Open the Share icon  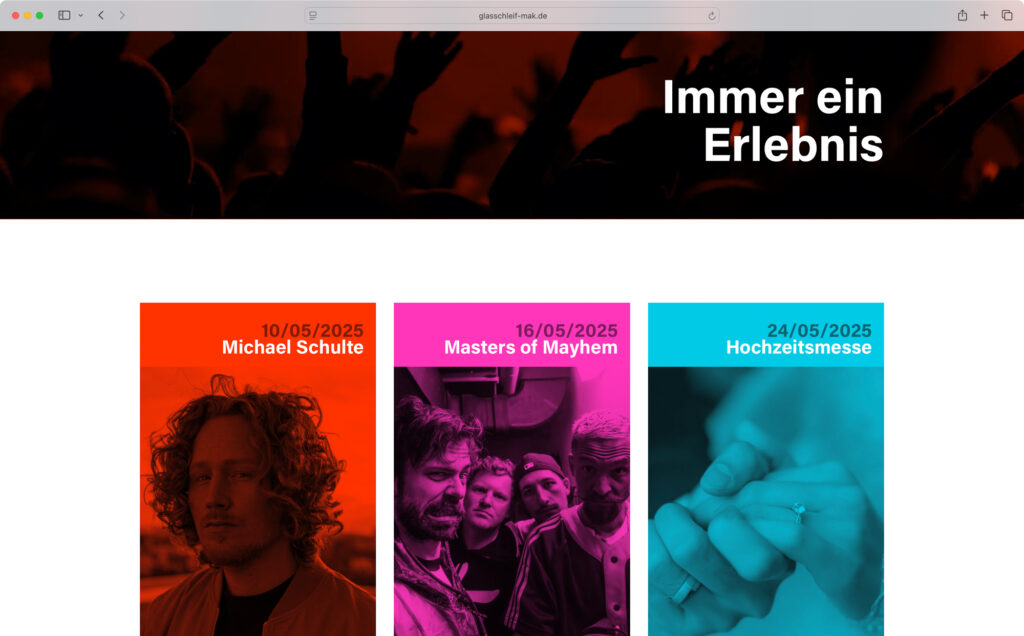pos(962,15)
